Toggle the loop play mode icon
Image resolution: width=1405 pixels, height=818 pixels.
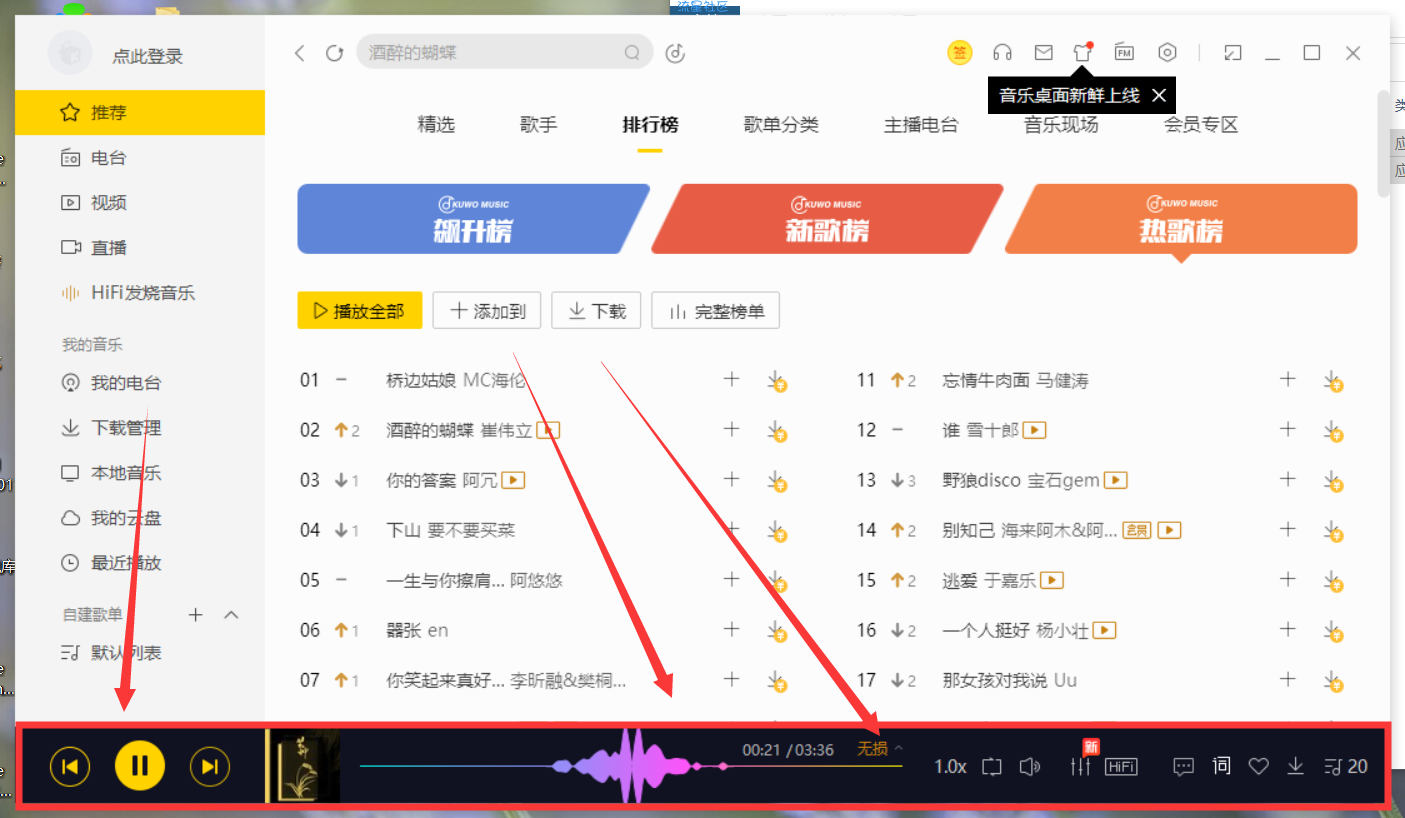[x=991, y=767]
